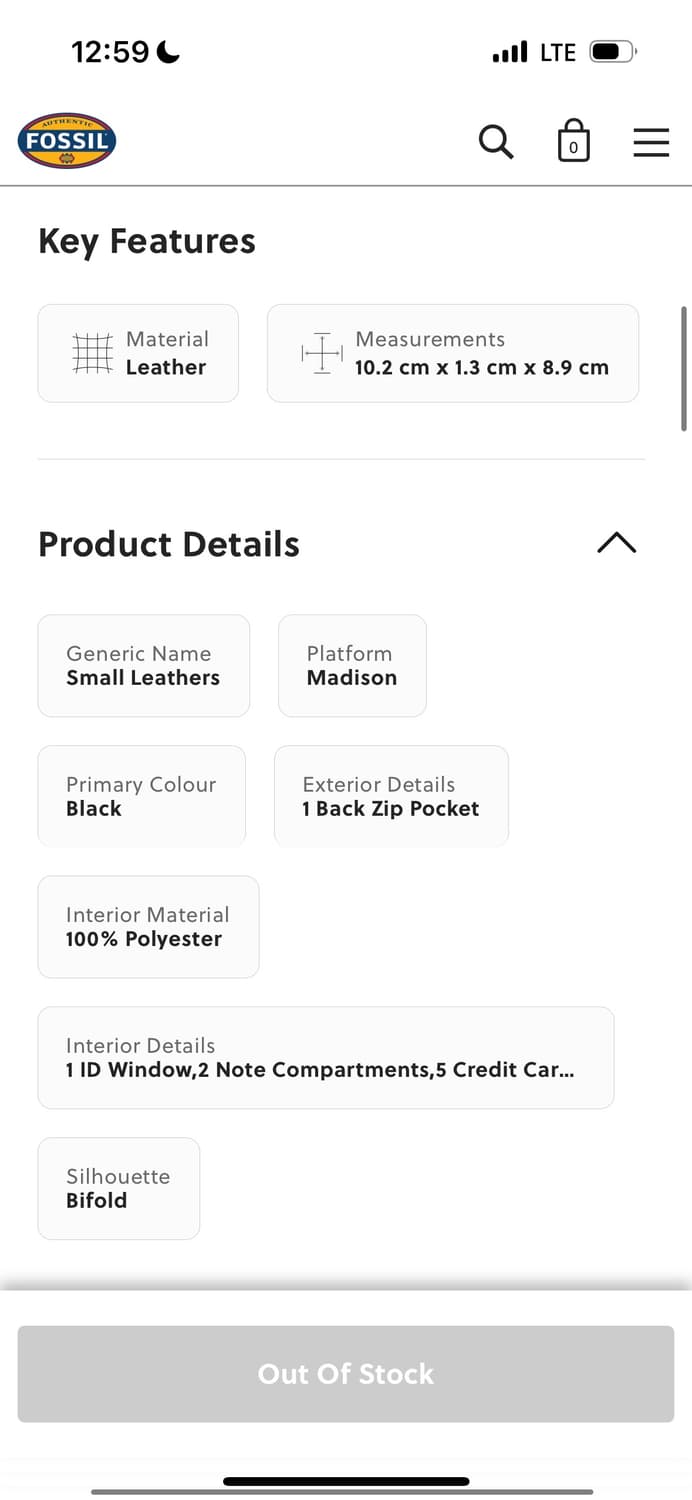Tap the Fossil logo
692x1500 pixels.
pos(67,141)
